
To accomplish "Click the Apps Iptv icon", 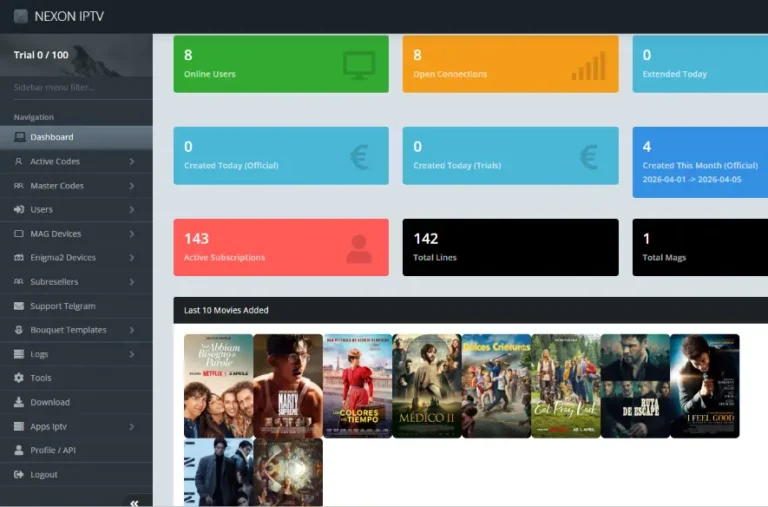I will (x=19, y=426).
